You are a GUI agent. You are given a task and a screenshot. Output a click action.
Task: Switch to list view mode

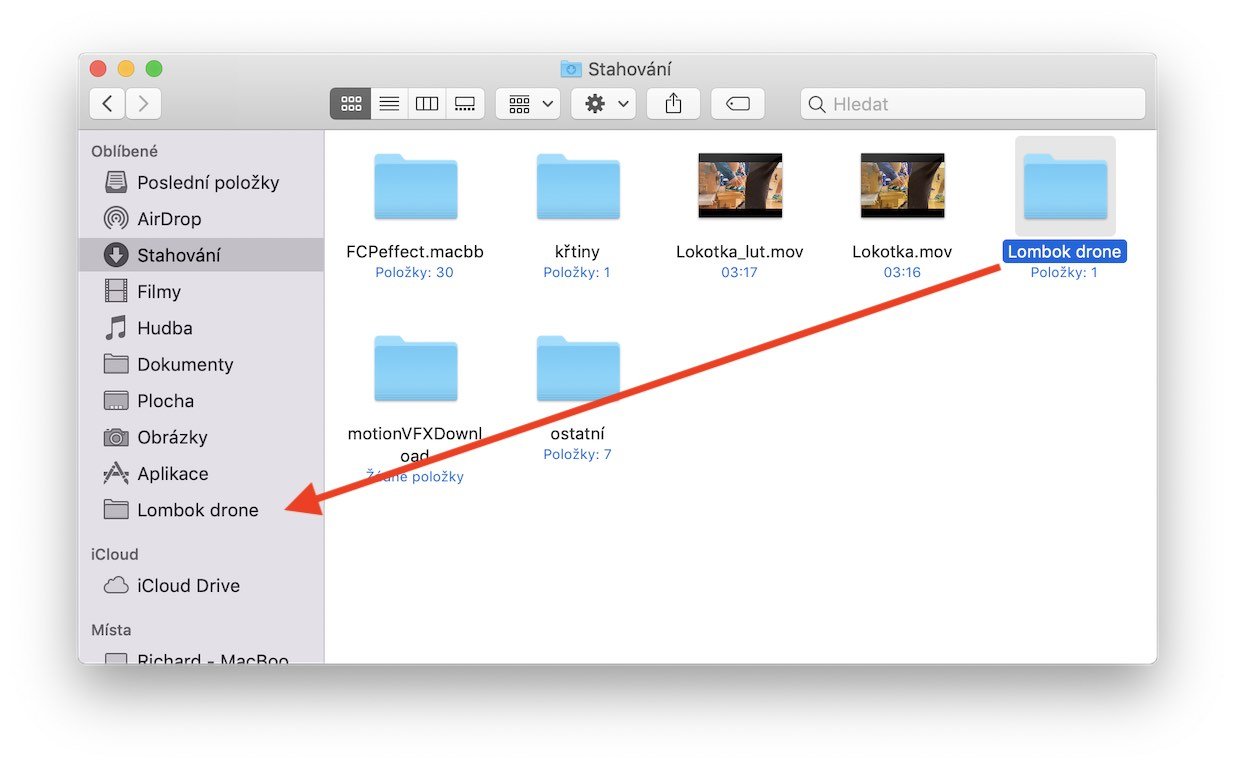[x=389, y=104]
